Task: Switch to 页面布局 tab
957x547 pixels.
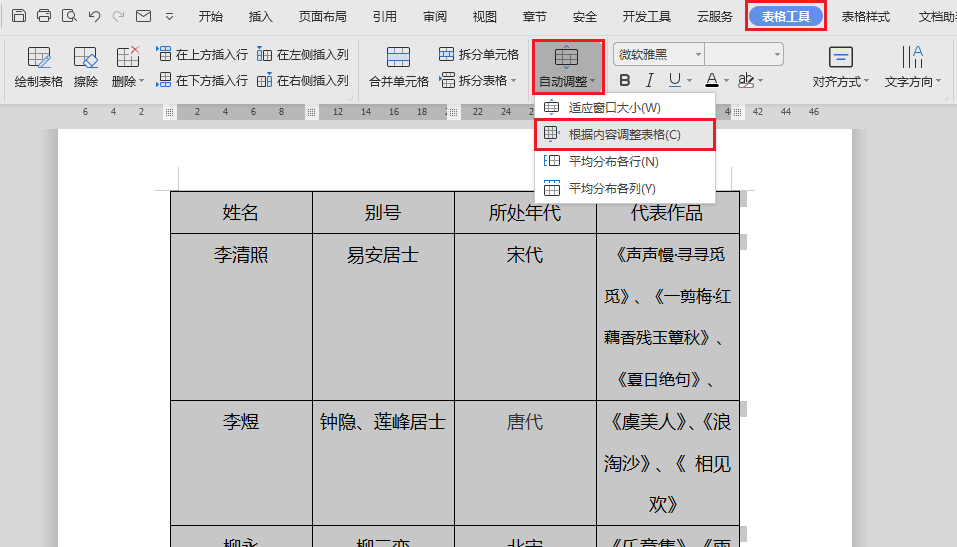Action: coord(322,16)
